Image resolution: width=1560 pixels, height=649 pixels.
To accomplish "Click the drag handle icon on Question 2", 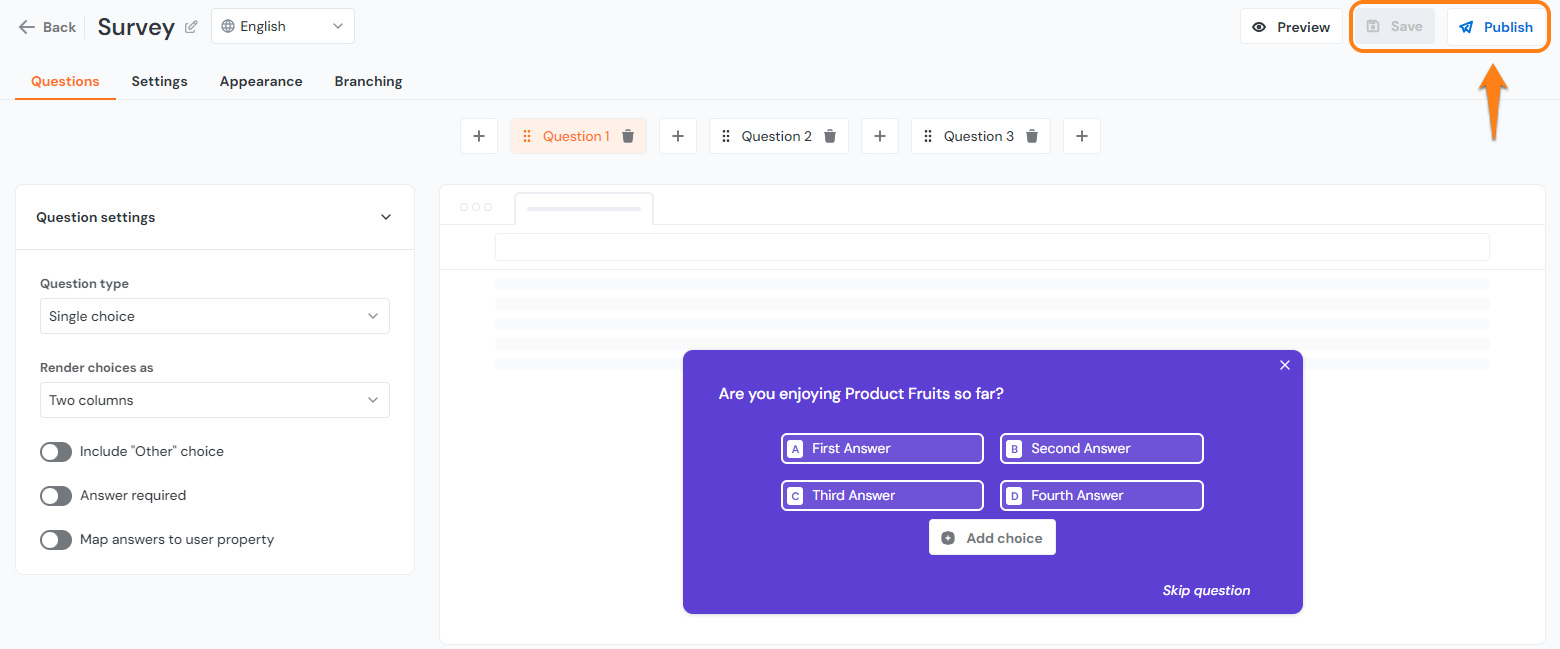I will [726, 135].
